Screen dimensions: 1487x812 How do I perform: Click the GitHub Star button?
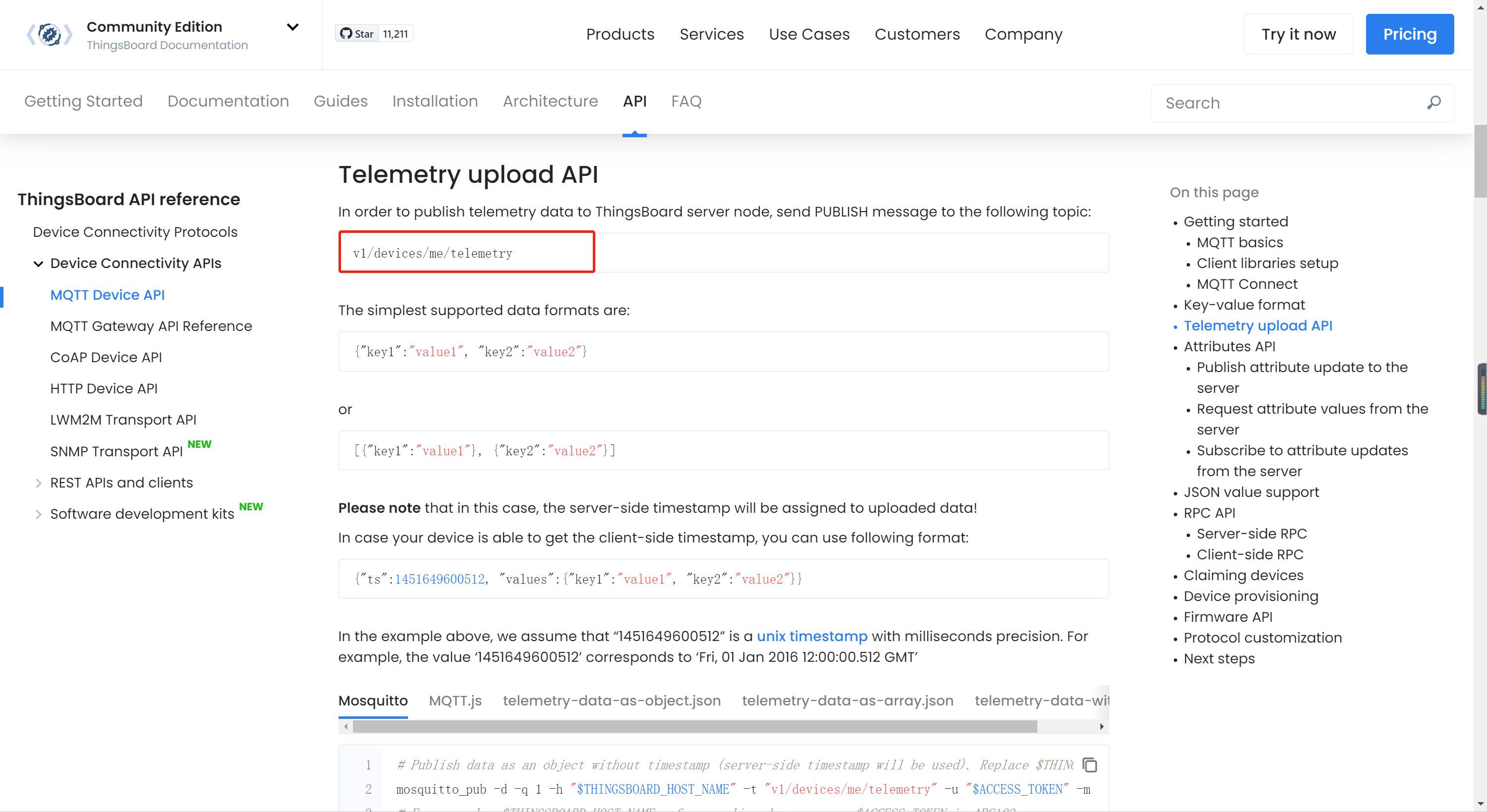pyautogui.click(x=357, y=34)
